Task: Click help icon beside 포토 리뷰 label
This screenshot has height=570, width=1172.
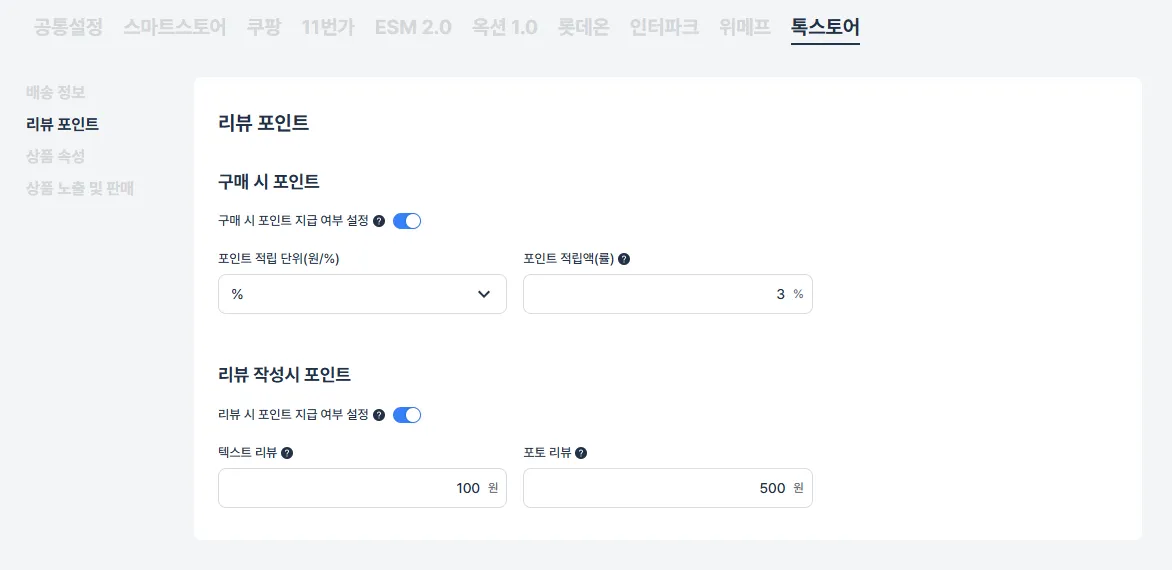Action: pyautogui.click(x=581, y=453)
